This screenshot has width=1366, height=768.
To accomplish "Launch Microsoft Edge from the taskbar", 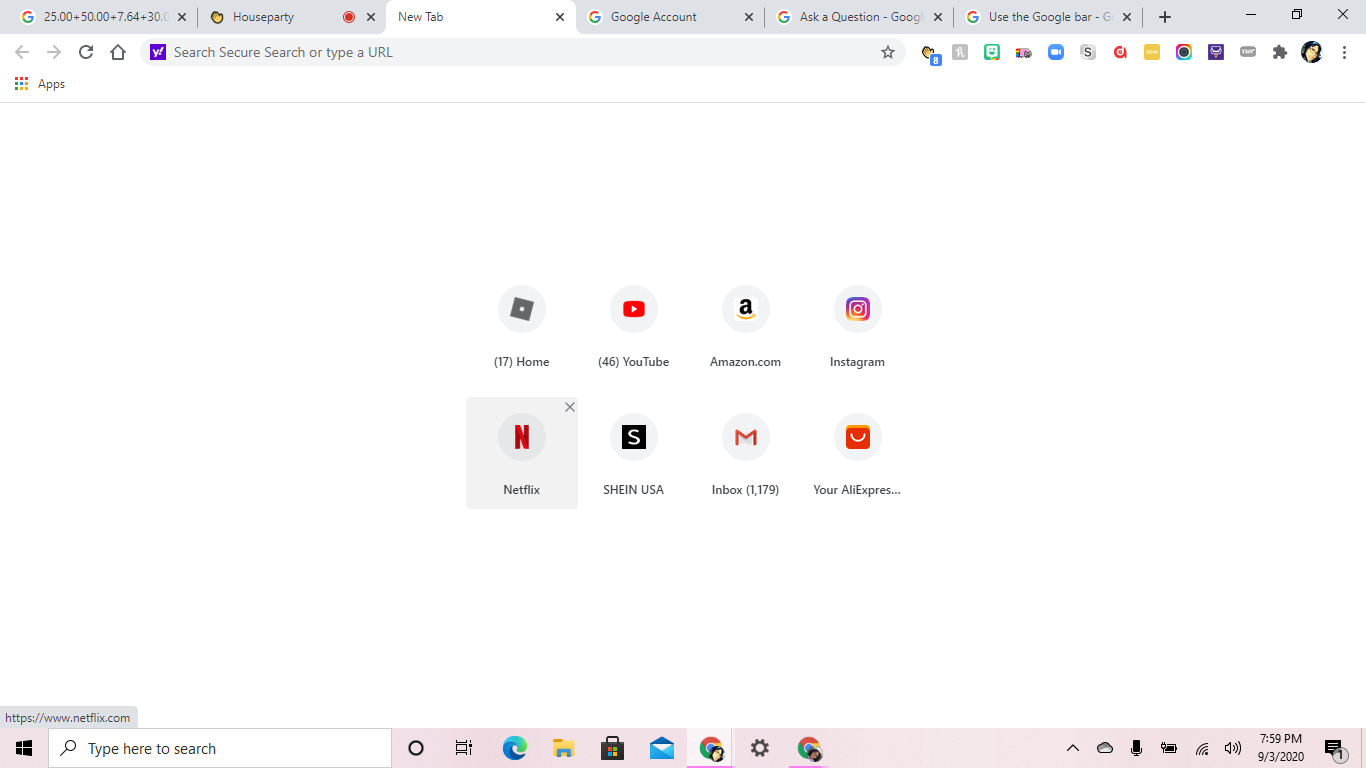I will 514,748.
